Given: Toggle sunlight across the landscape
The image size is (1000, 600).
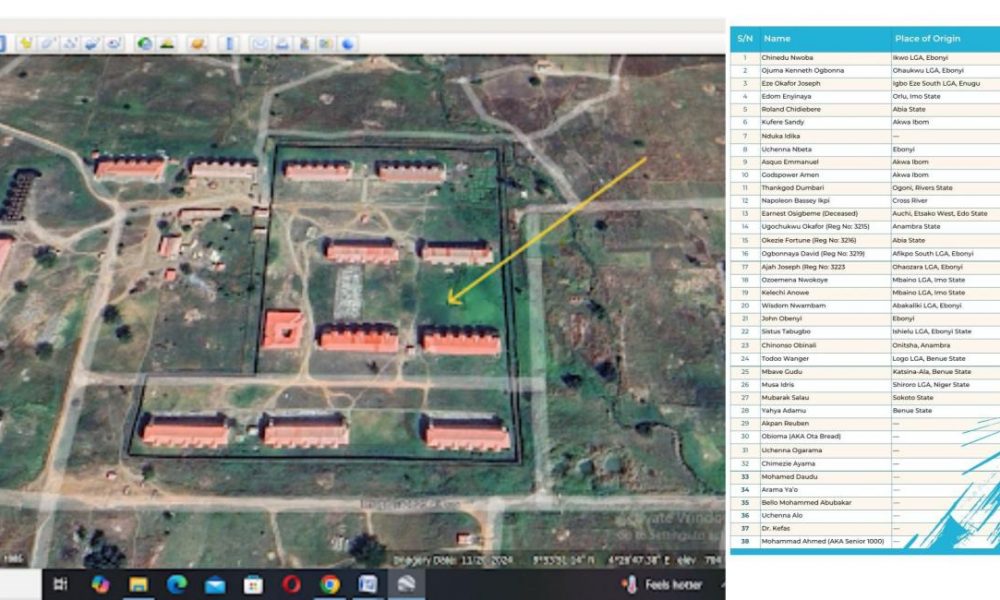Looking at the screenshot, I should [x=167, y=44].
